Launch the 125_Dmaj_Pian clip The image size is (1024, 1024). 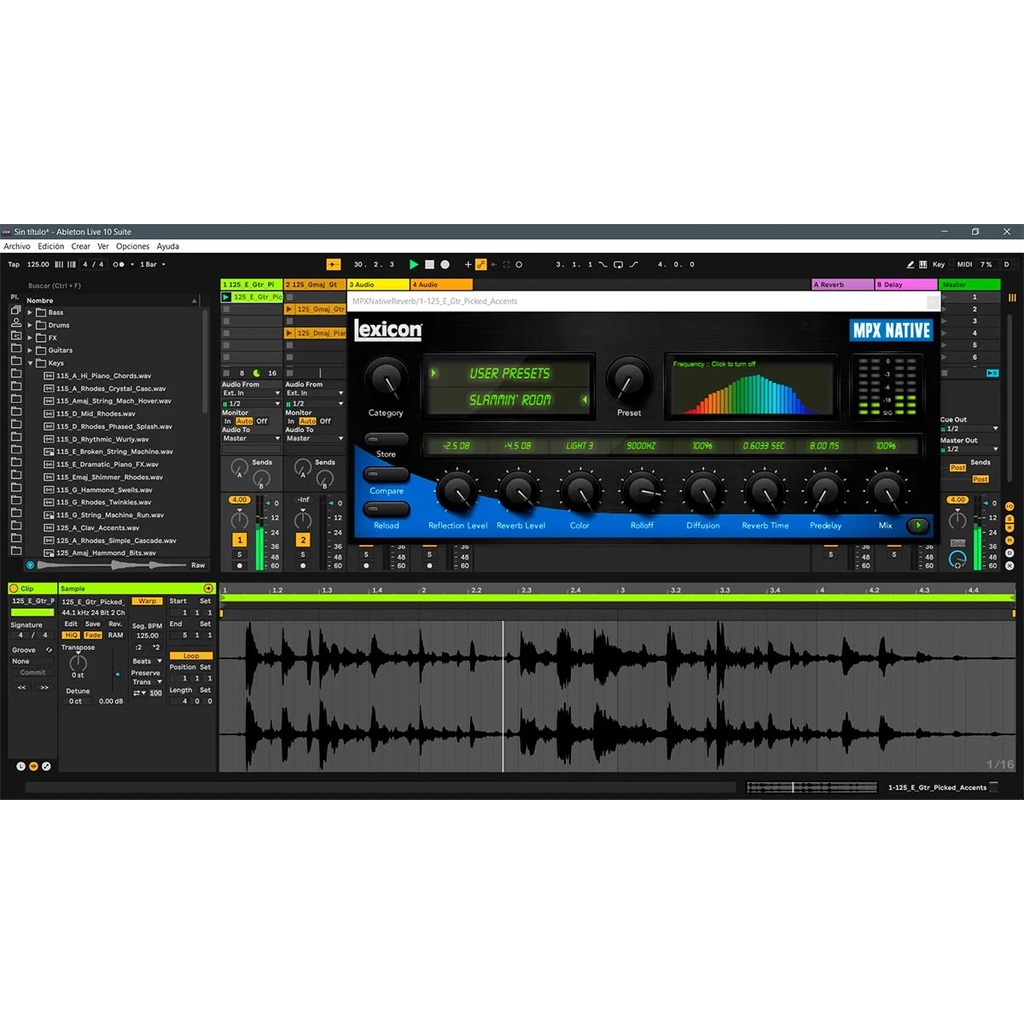(289, 333)
